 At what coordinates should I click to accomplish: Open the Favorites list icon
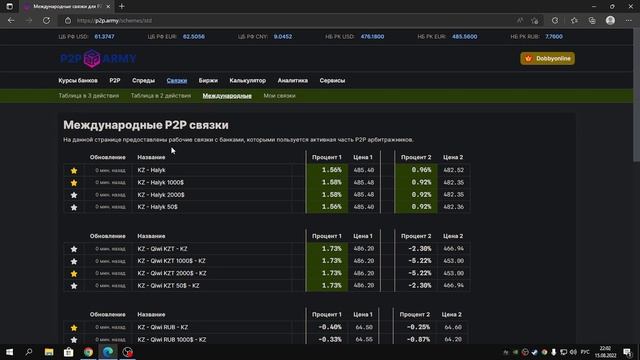(574, 20)
